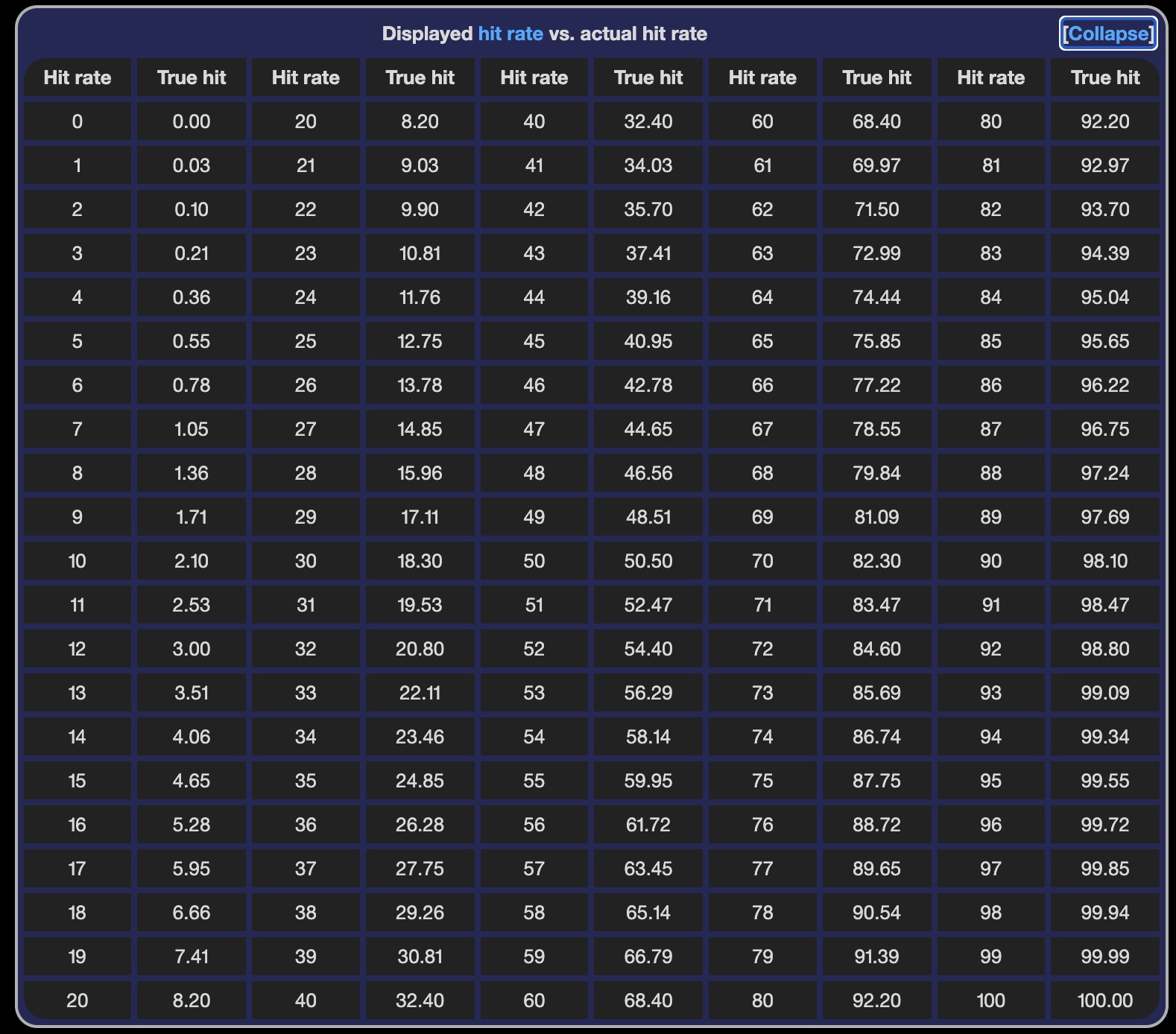The width and height of the screenshot is (1176, 1034).
Task: Click the hit rate cell 63
Action: coord(762,253)
